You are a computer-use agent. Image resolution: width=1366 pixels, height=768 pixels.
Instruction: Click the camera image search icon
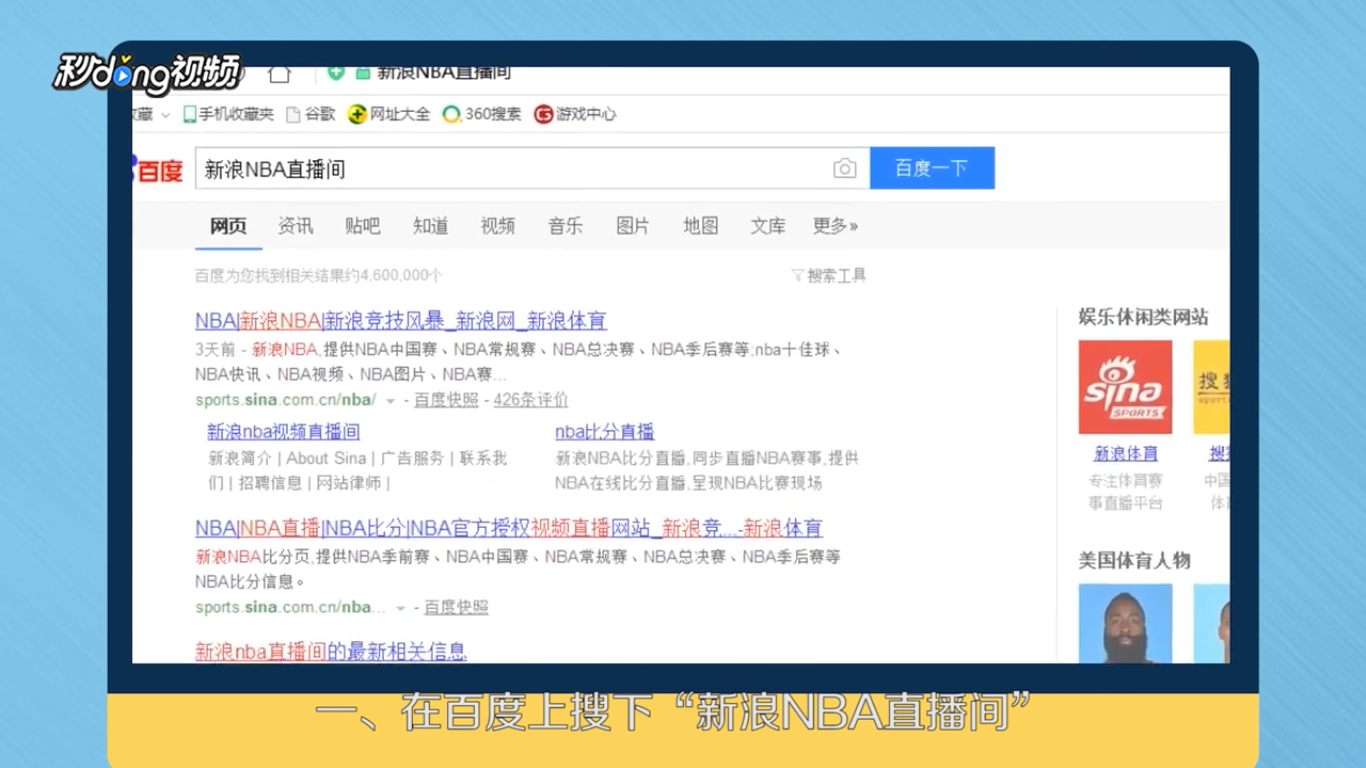845,169
